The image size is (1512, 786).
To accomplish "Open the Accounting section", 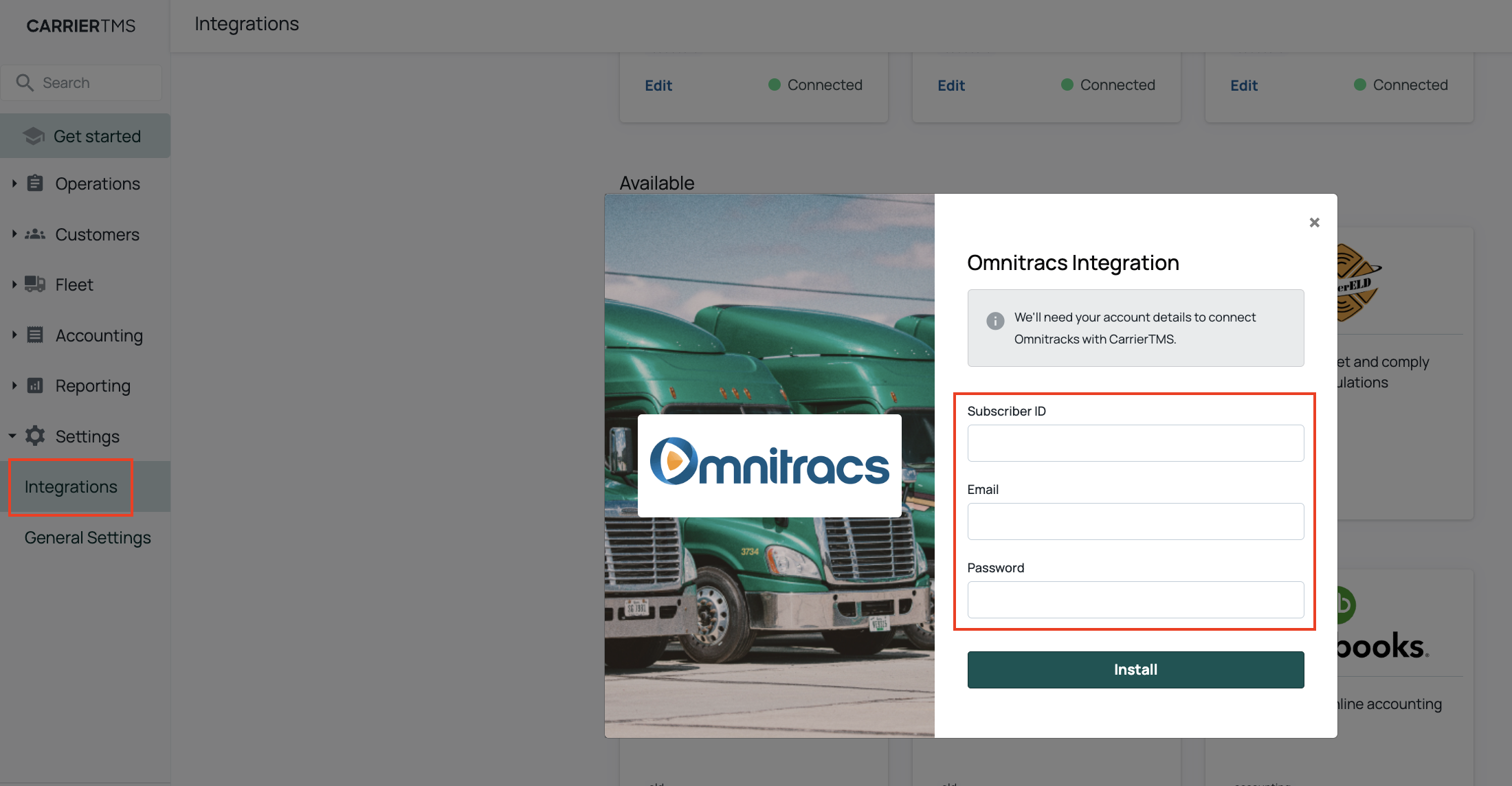I will (99, 335).
